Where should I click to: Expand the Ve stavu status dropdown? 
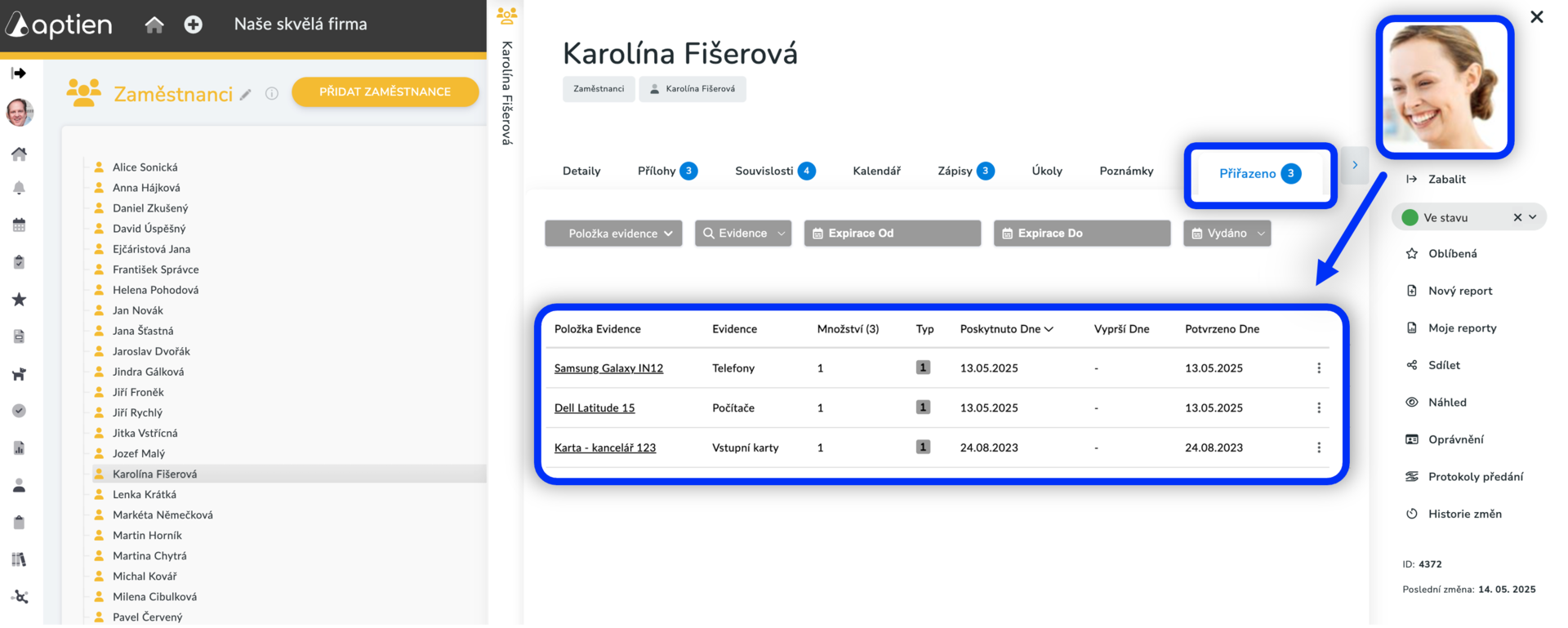coord(1533,217)
